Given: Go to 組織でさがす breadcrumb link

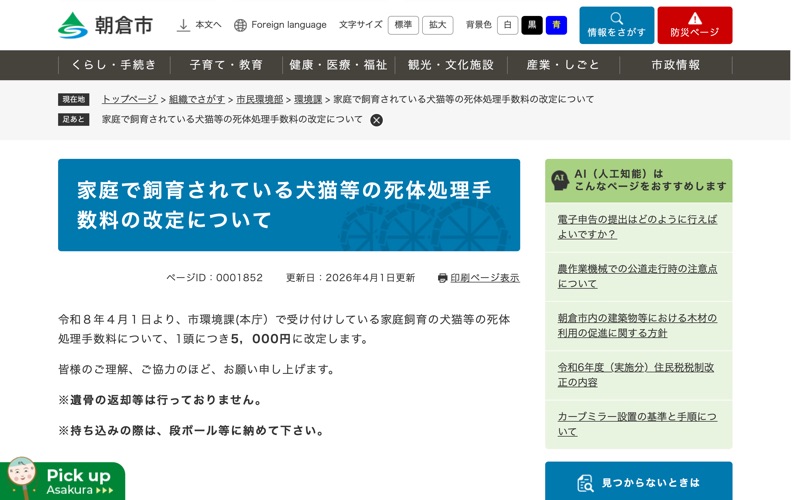Looking at the screenshot, I should [x=197, y=99].
